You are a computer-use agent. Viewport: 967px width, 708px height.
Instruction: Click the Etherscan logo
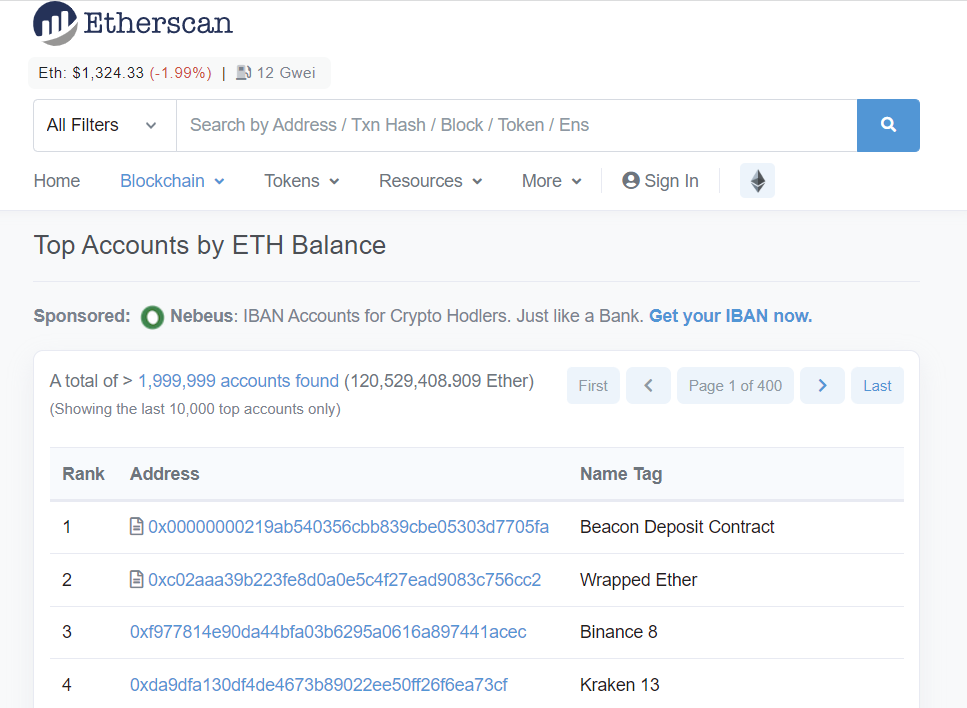coord(133,23)
